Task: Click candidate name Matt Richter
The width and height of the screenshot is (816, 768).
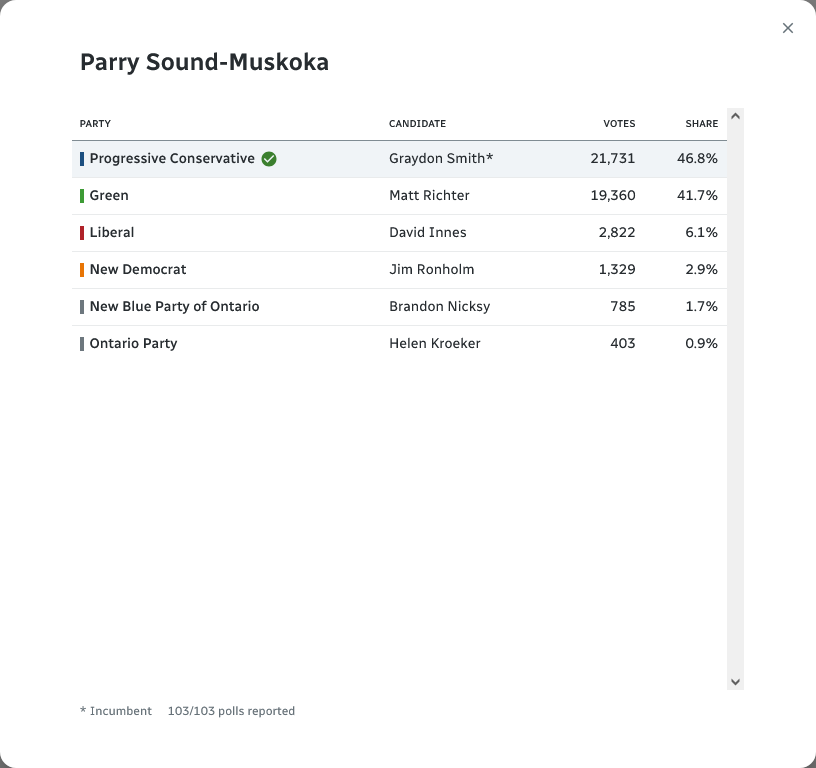Action: click(429, 196)
